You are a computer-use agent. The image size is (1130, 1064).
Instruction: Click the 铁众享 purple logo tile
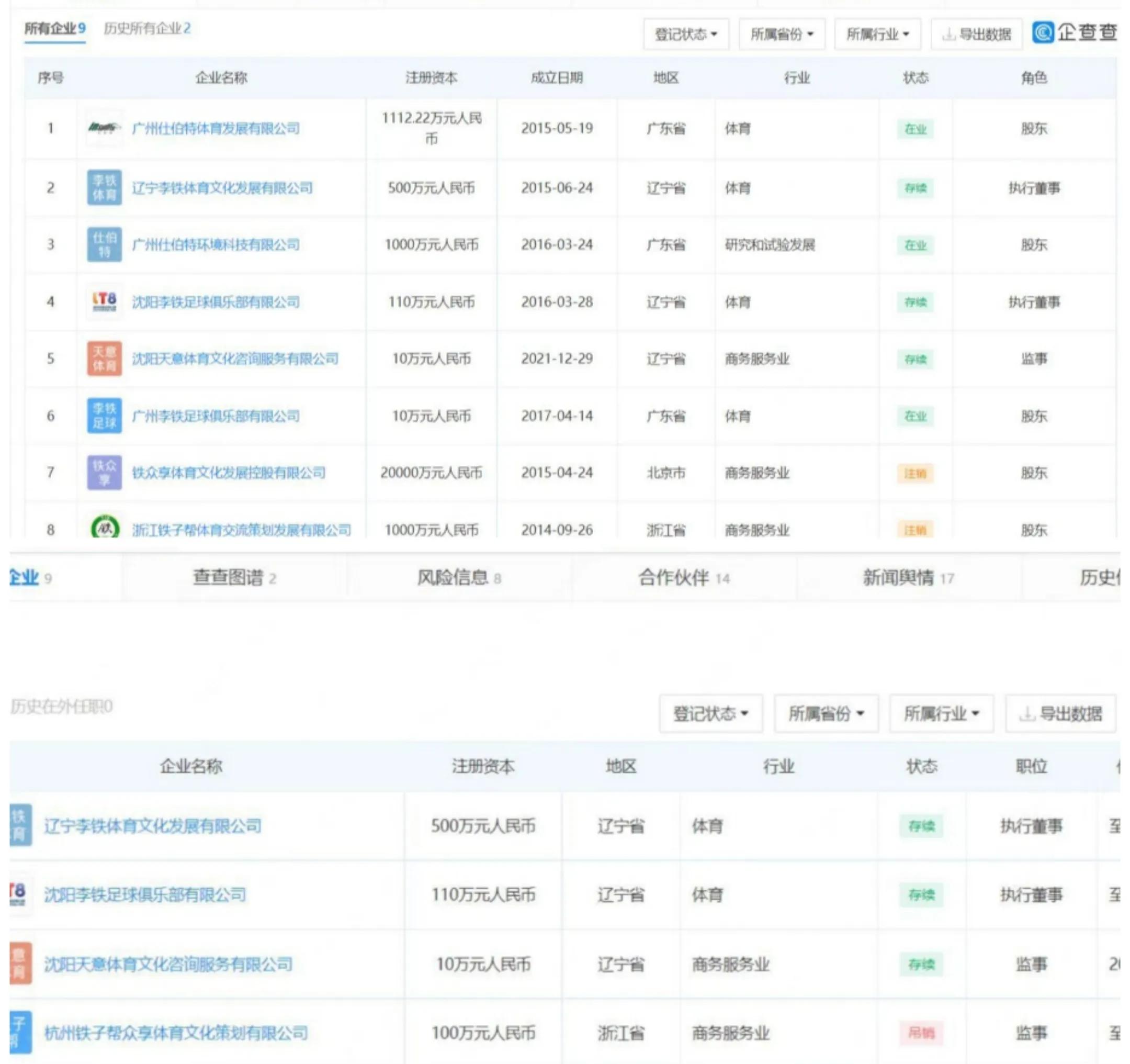[x=104, y=473]
